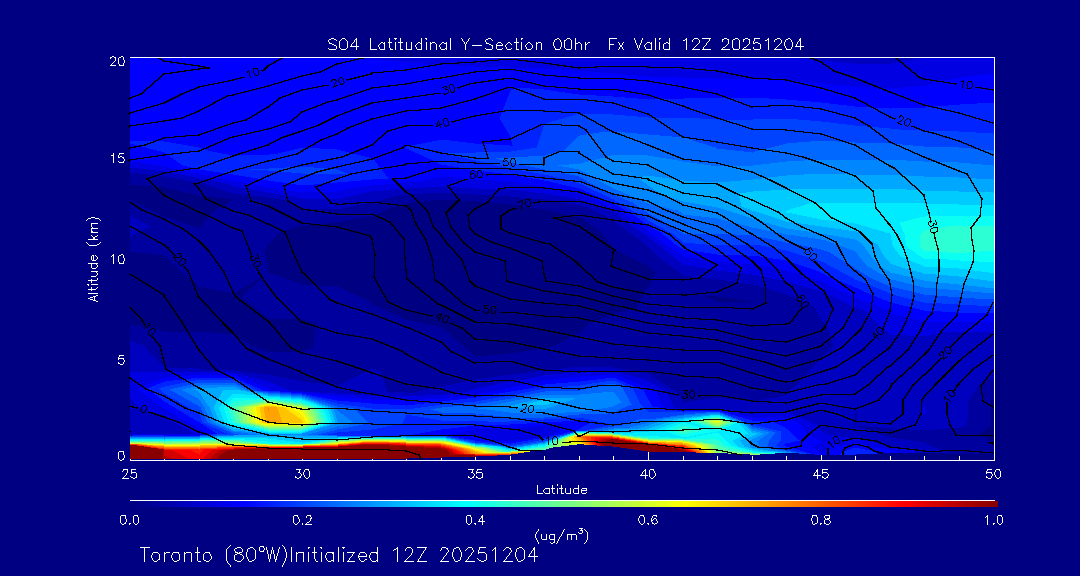The image size is (1080, 576).
Task: Click the "1.0" color scale value
Action: (993, 520)
